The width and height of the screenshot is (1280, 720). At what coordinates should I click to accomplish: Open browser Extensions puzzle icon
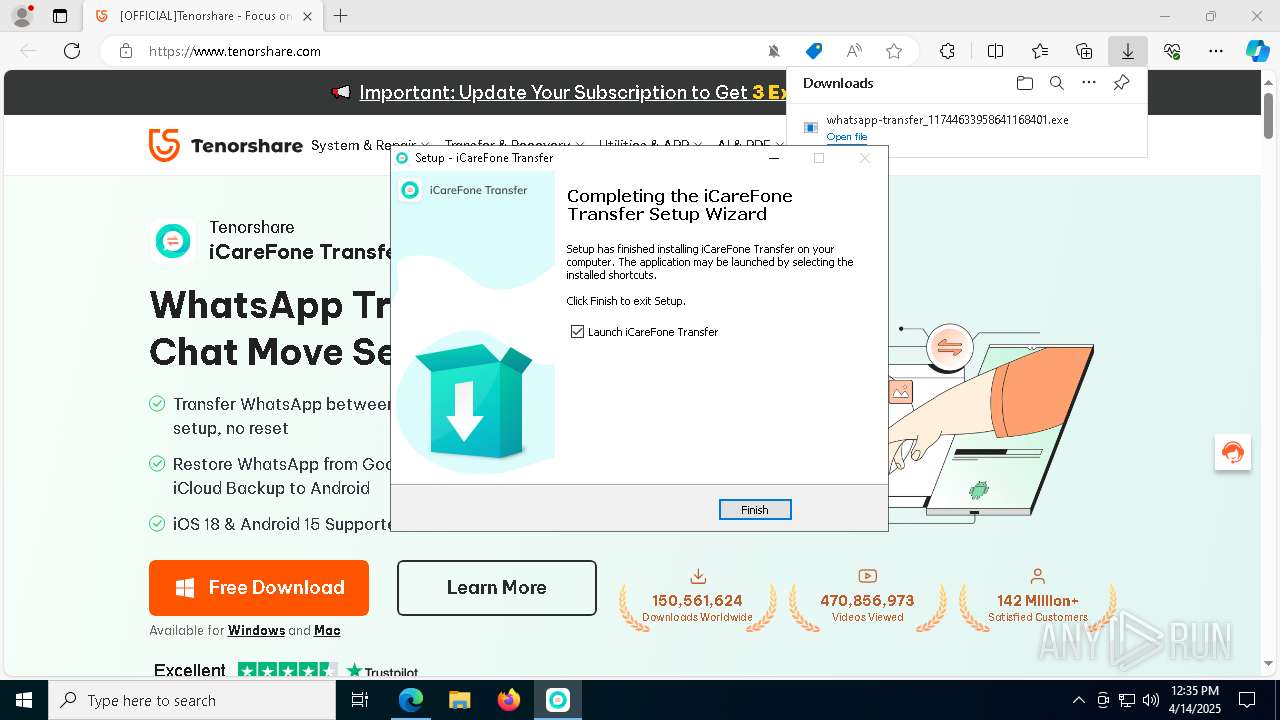pos(947,51)
